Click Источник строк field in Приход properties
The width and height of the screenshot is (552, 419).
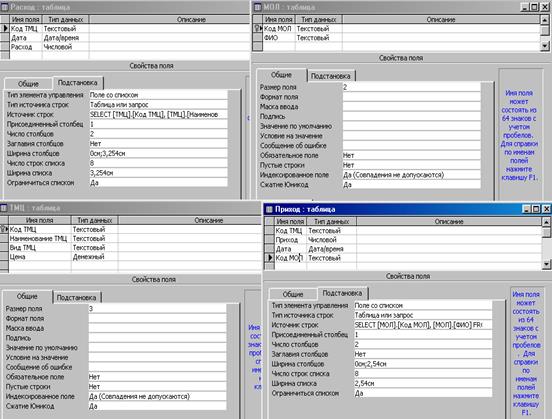(x=423, y=325)
